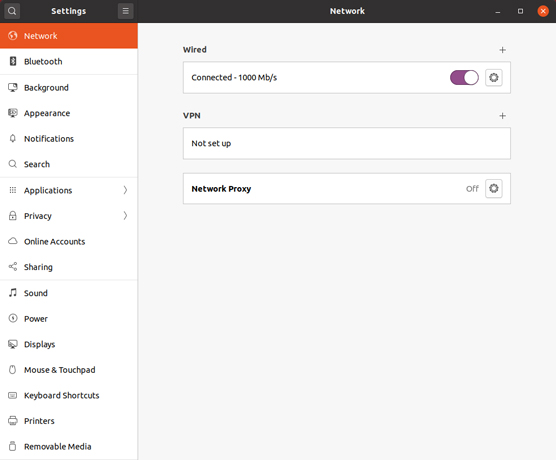
Task: Select Search settings entry
Action: tap(69, 164)
